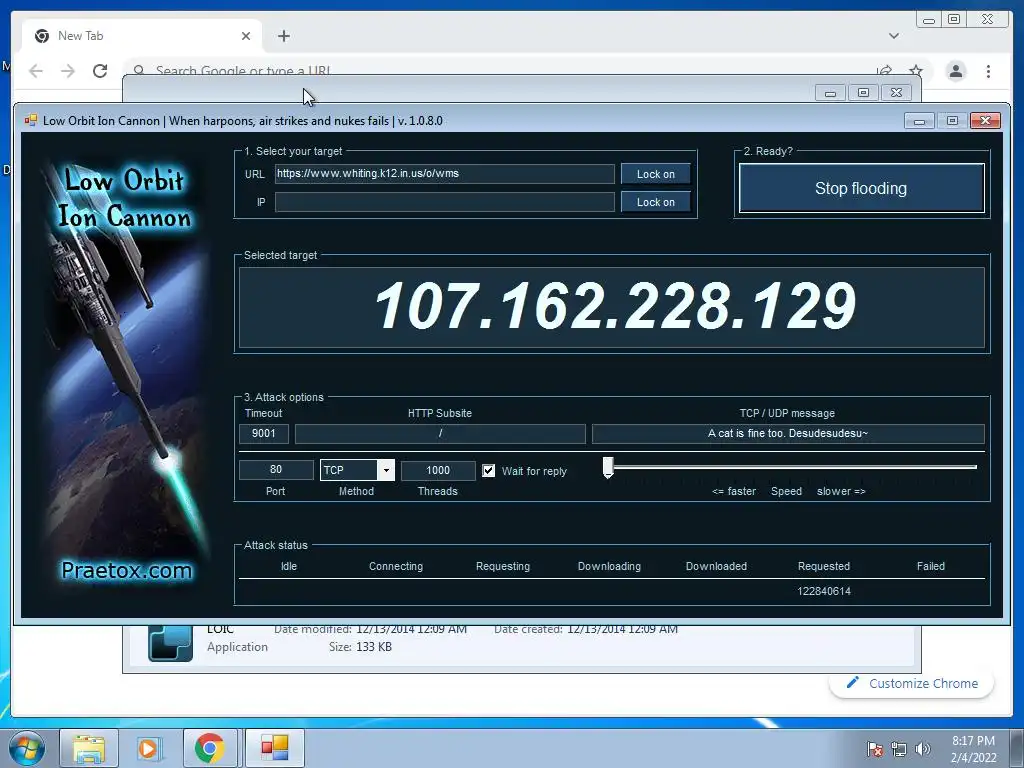Click the LOIC taskbar icon
Image resolution: width=1024 pixels, height=768 pixels.
(274, 748)
